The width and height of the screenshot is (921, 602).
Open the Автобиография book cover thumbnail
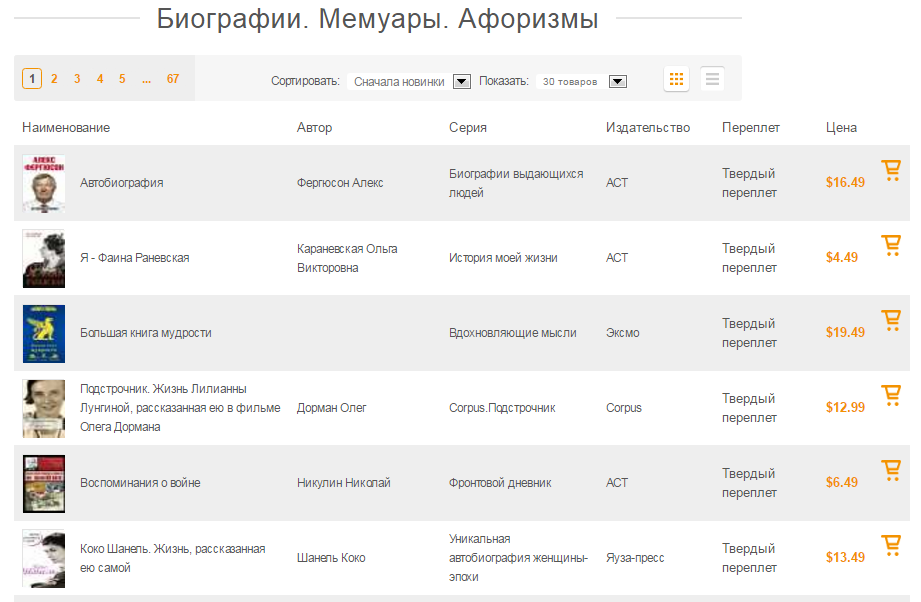coord(44,183)
